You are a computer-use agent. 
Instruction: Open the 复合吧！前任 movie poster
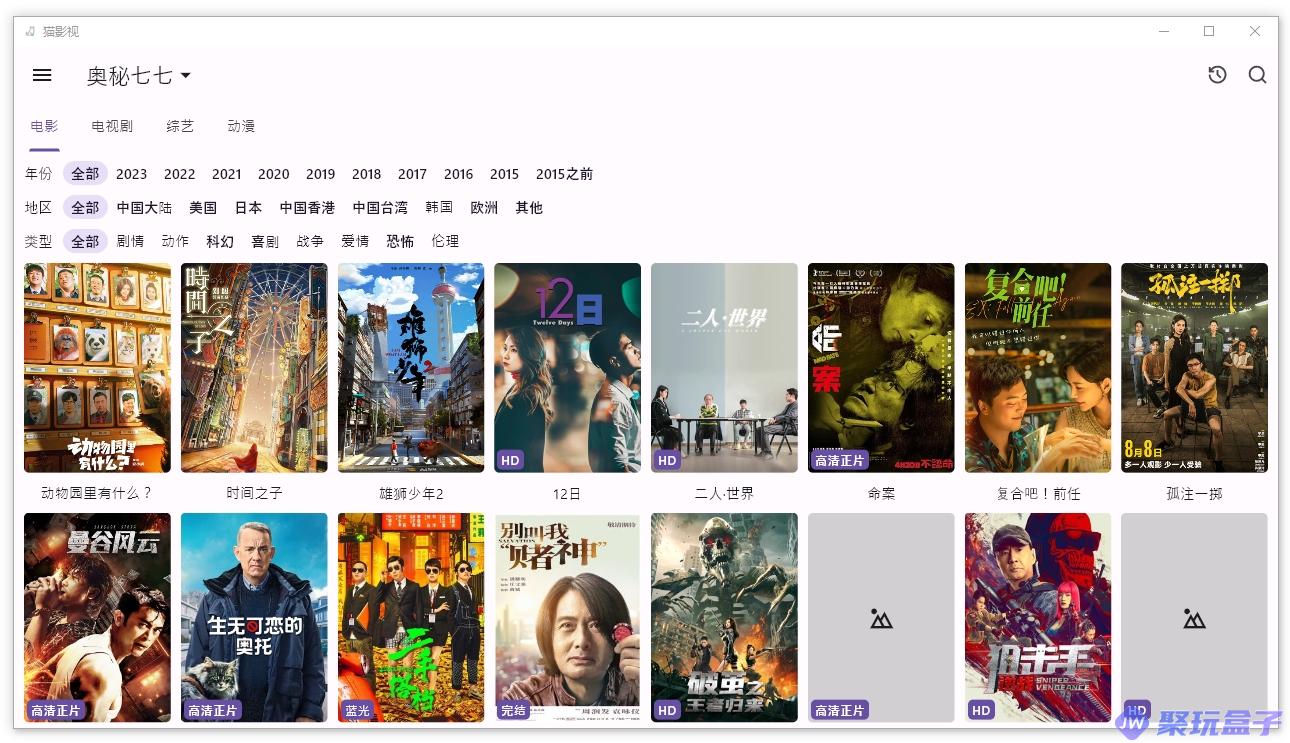click(x=1038, y=368)
